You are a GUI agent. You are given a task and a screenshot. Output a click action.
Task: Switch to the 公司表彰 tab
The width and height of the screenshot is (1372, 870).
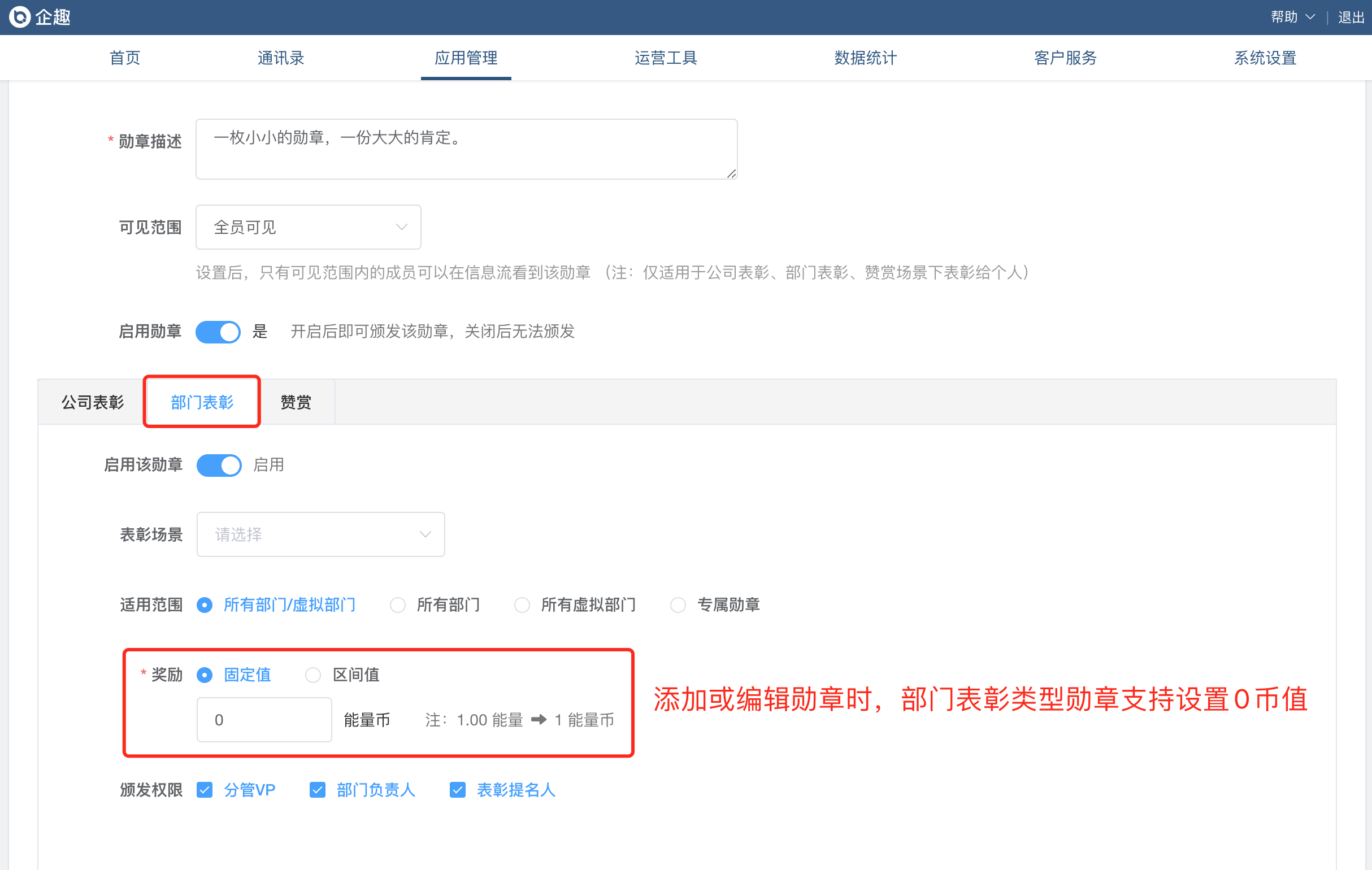[92, 402]
